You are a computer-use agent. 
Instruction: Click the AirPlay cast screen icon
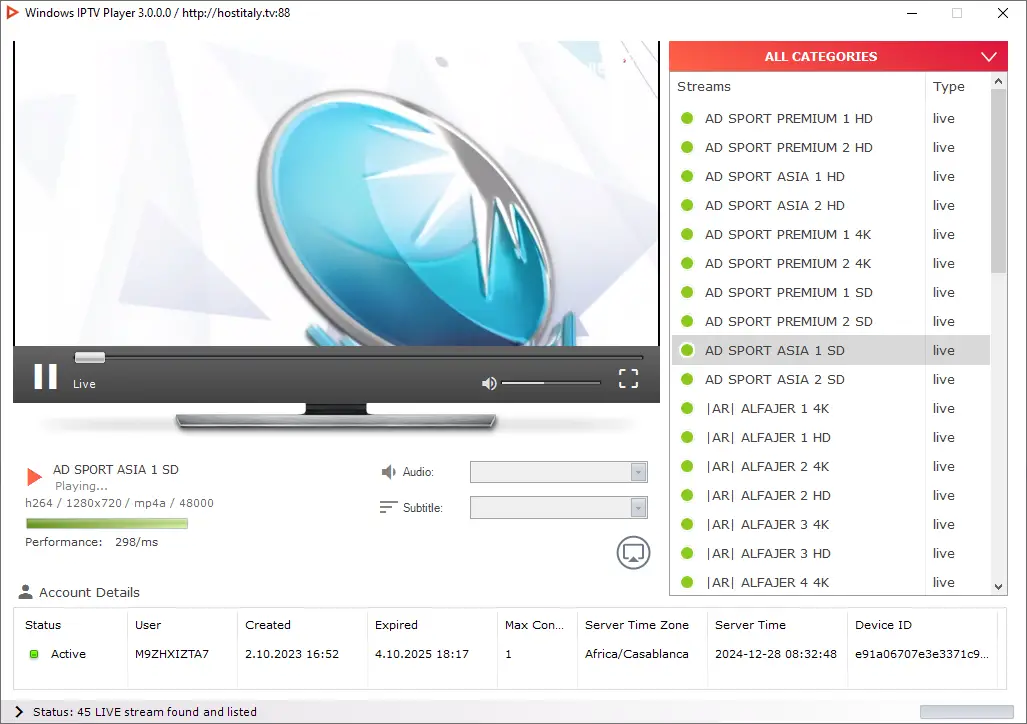(633, 552)
